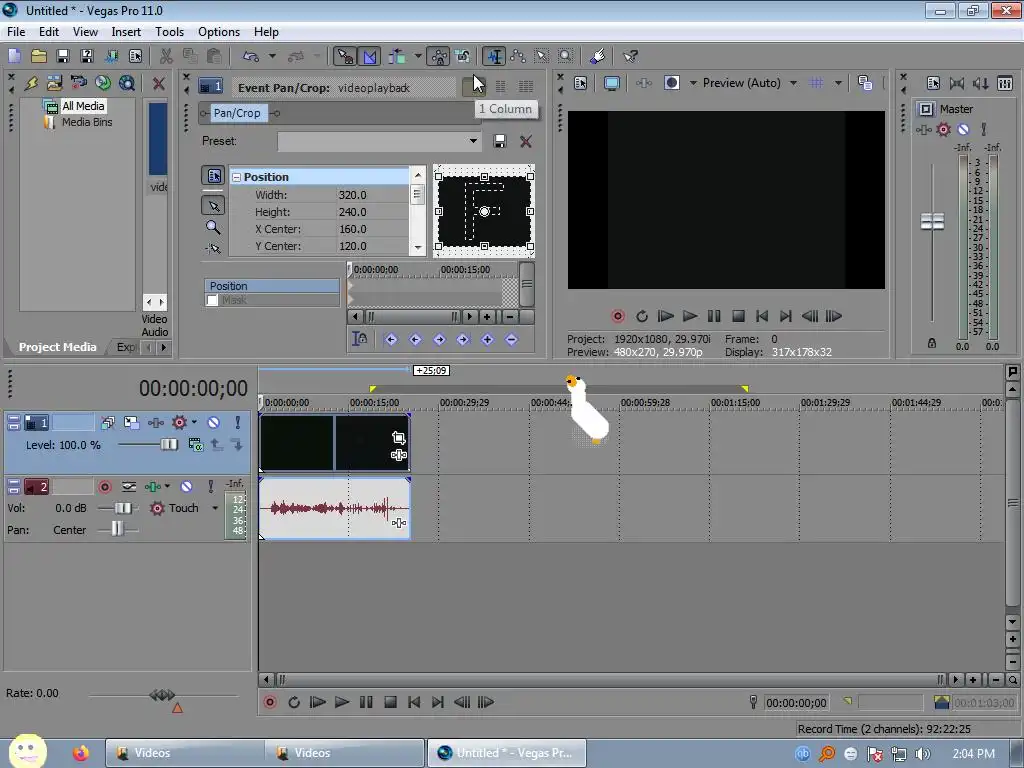This screenshot has width=1024, height=768.
Task: Toggle Master bus mute
Action: [963, 129]
